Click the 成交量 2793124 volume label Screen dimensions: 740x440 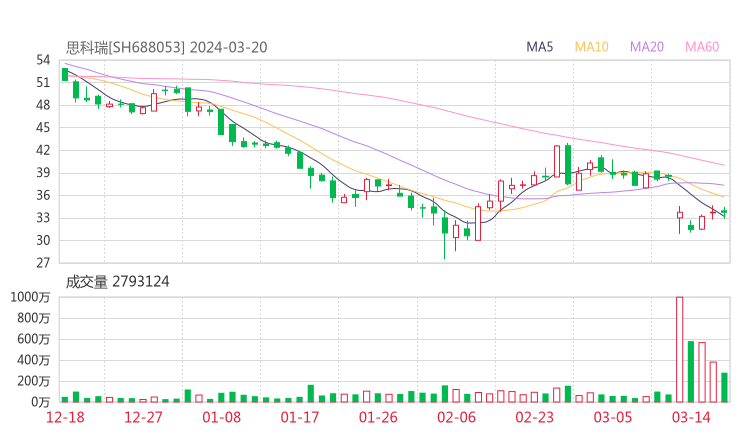coord(117,282)
